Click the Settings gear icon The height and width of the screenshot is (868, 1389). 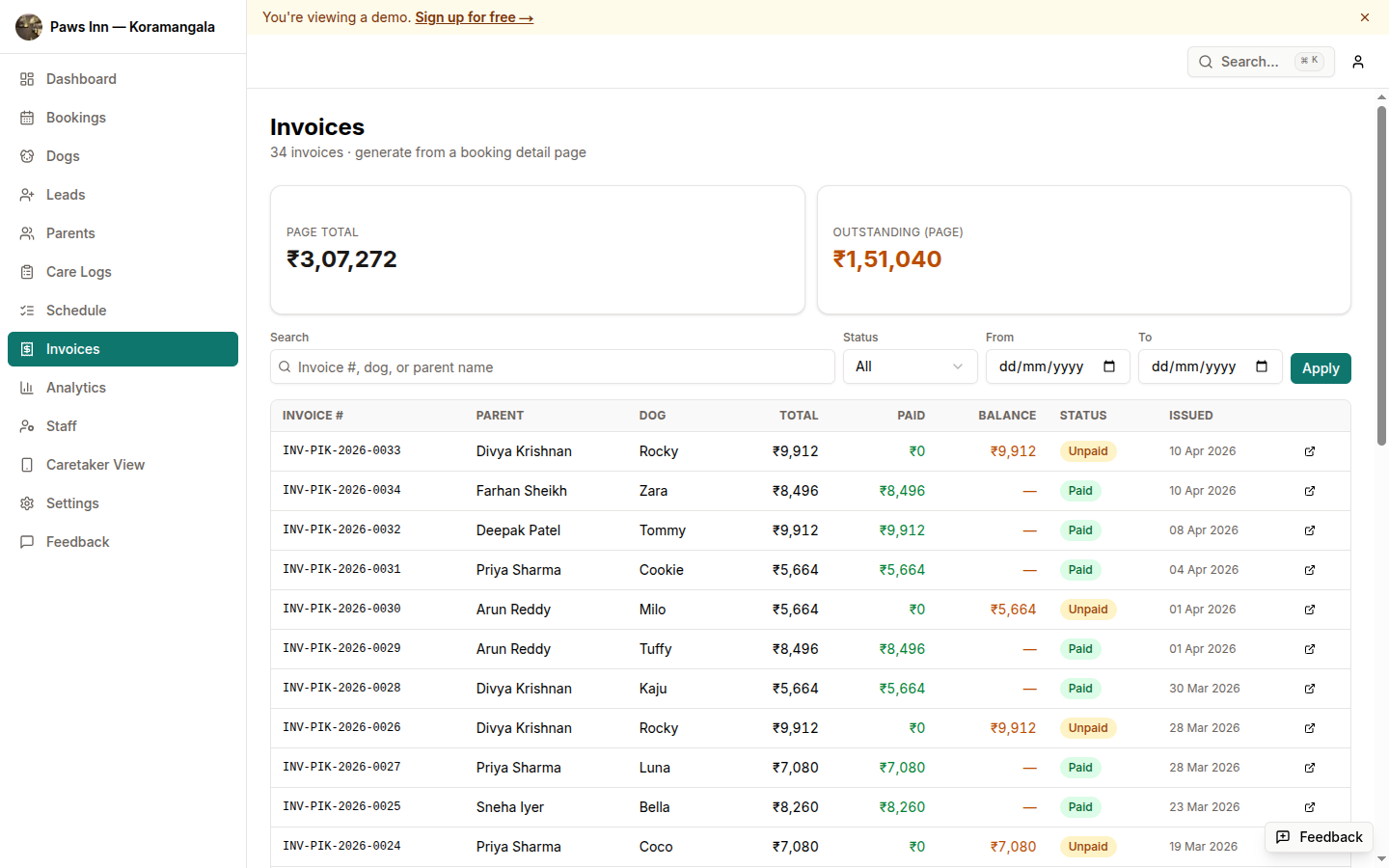(27, 502)
